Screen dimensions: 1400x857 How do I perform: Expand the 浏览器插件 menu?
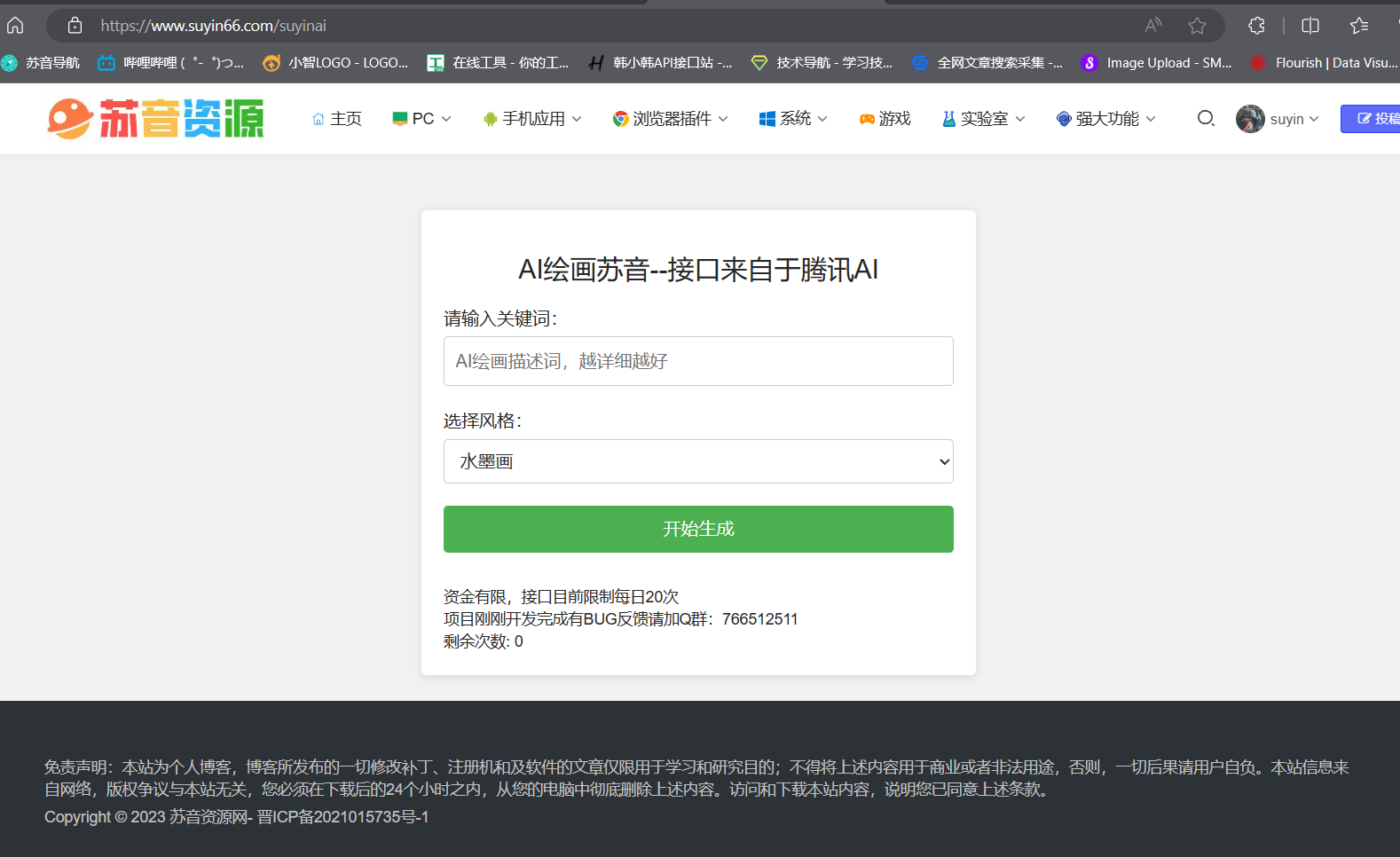671,118
